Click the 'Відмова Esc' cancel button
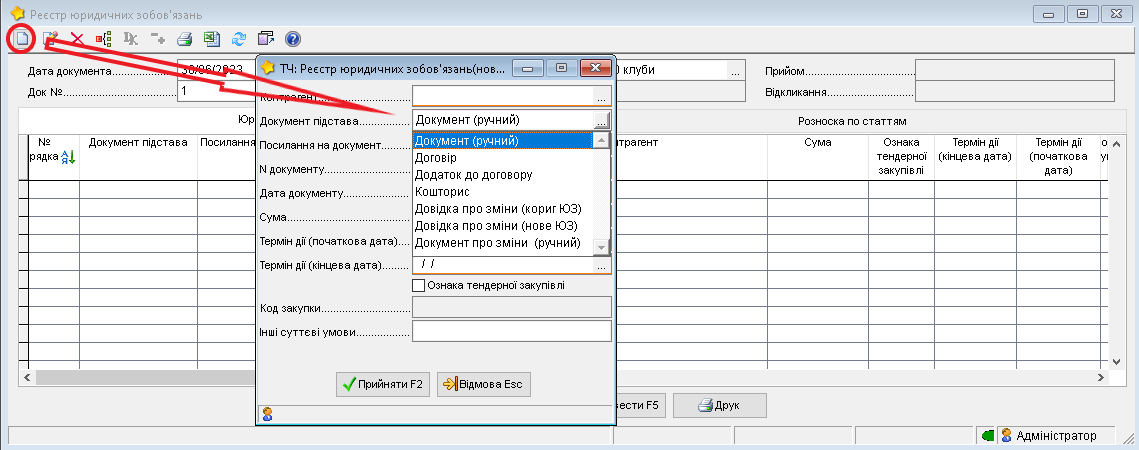This screenshot has width=1139, height=450. [484, 384]
